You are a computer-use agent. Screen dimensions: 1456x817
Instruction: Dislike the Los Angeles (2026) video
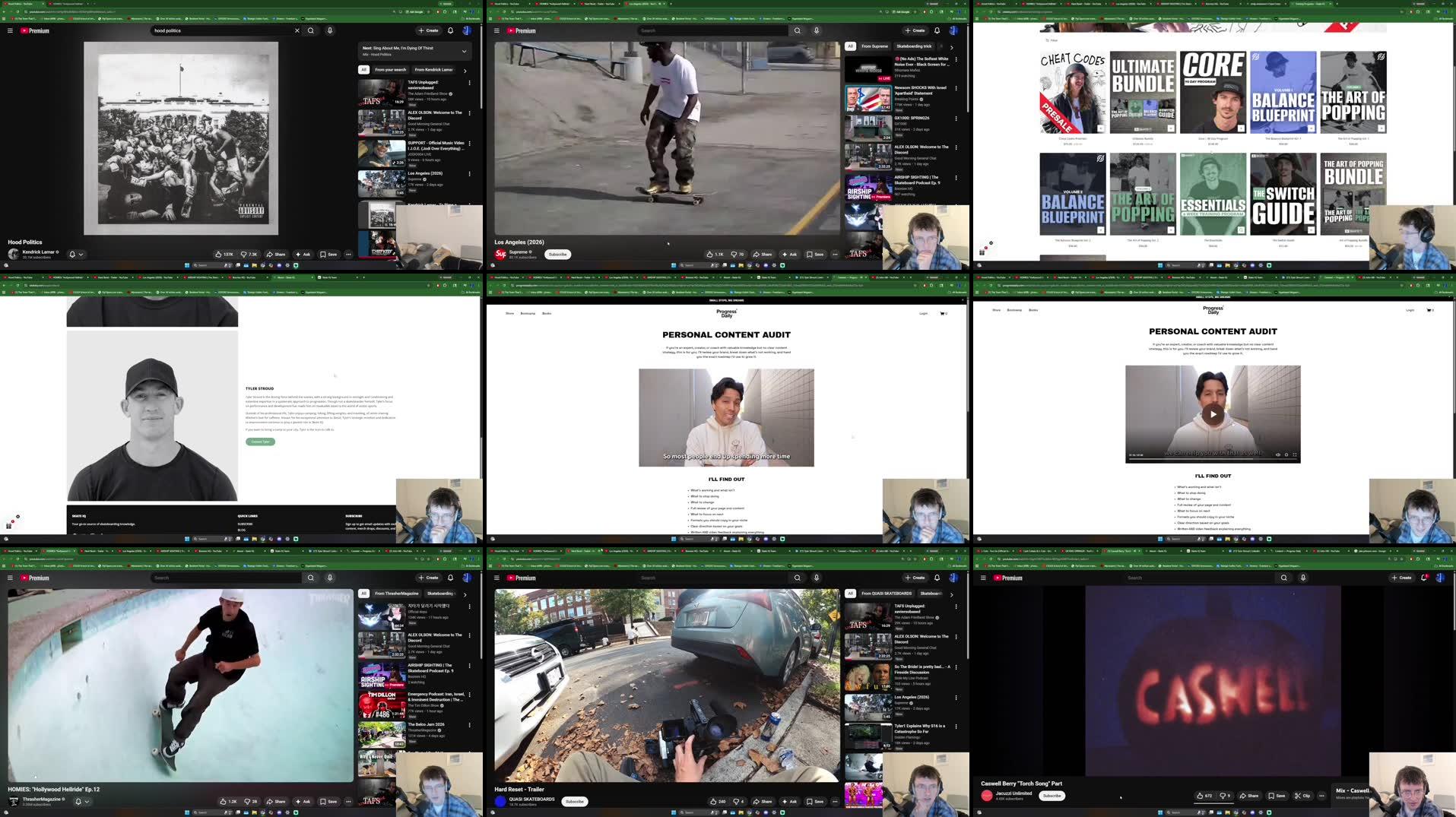click(x=738, y=254)
